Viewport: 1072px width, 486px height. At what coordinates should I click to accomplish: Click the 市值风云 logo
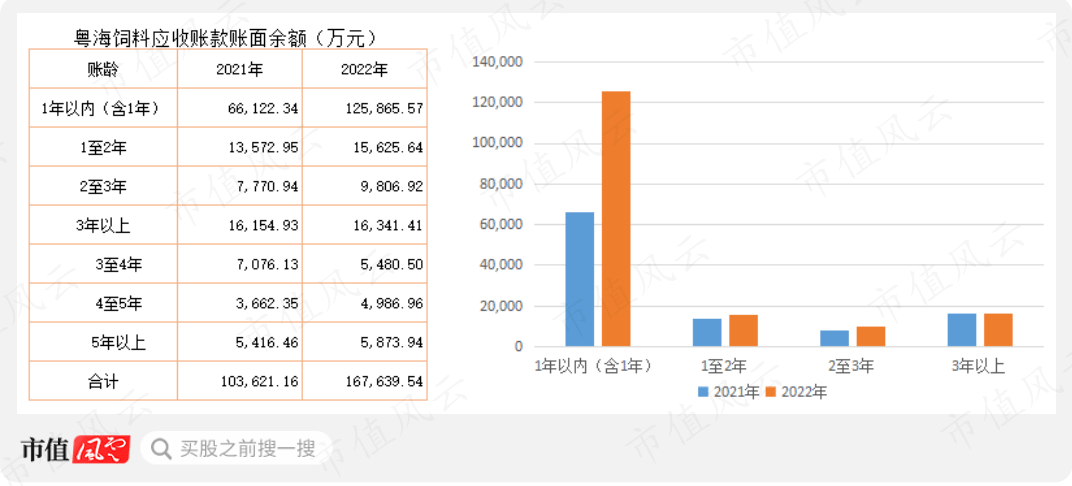[75, 450]
